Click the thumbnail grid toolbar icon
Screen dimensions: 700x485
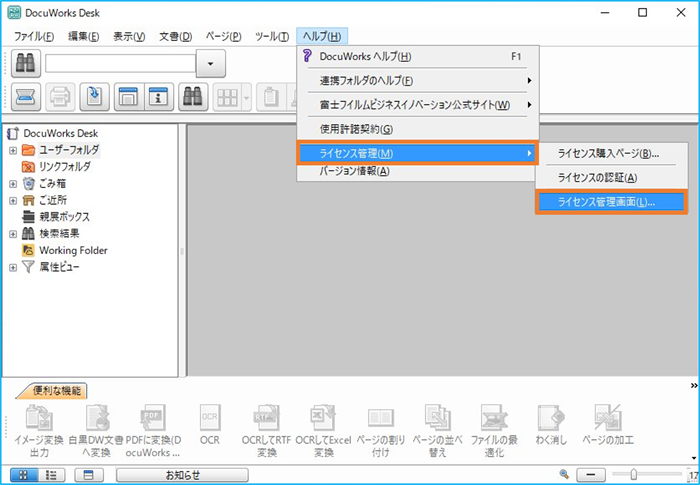[227, 96]
